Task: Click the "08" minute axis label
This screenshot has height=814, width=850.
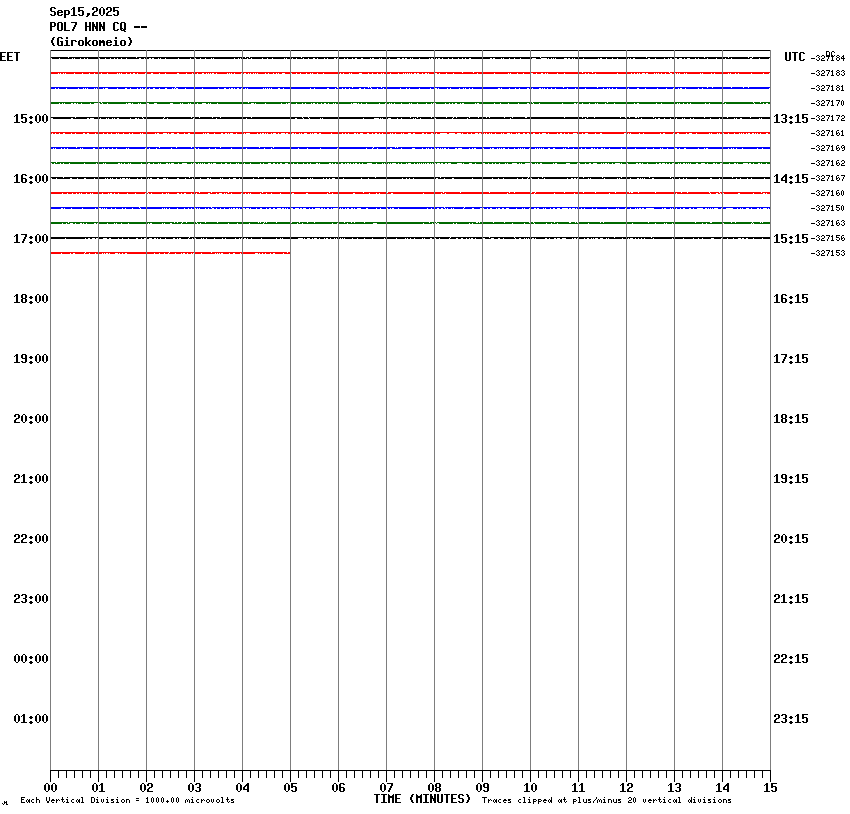Action: point(434,788)
